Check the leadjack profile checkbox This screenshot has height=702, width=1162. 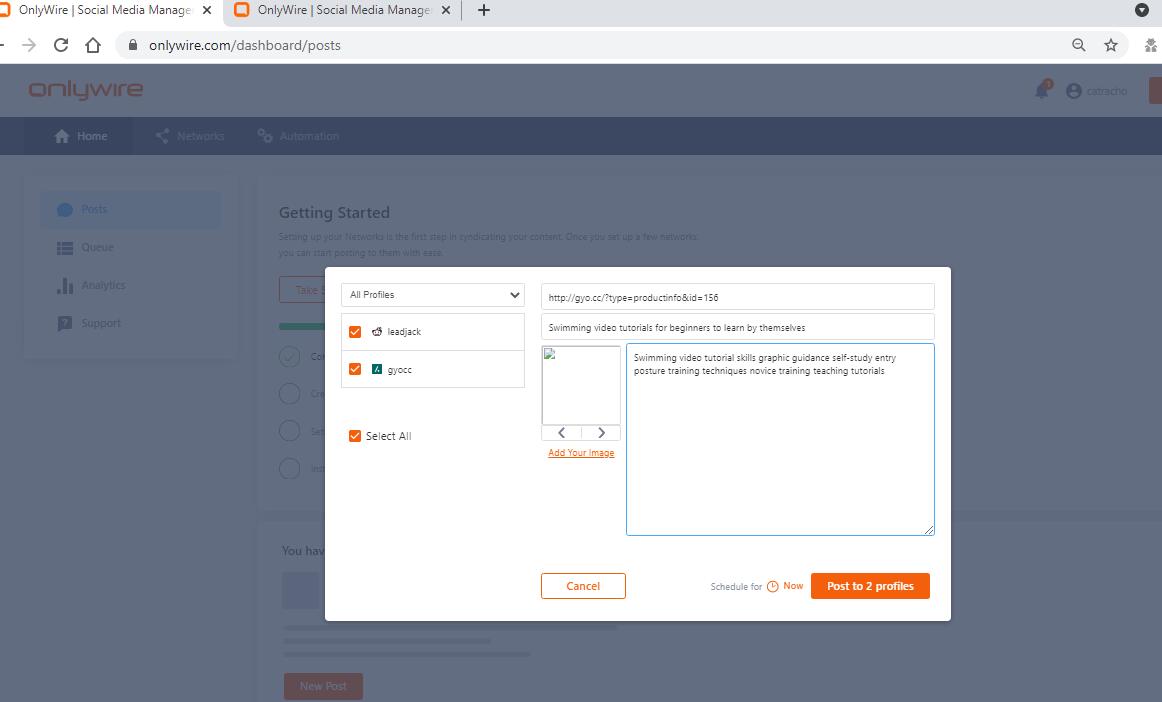355,331
